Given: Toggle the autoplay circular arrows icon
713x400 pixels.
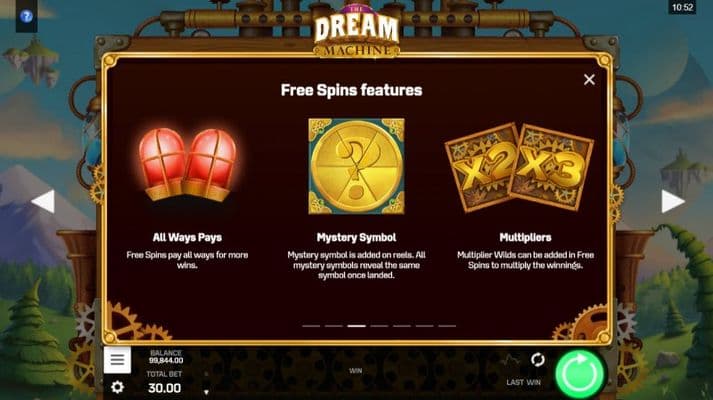Looking at the screenshot, I should tap(537, 360).
